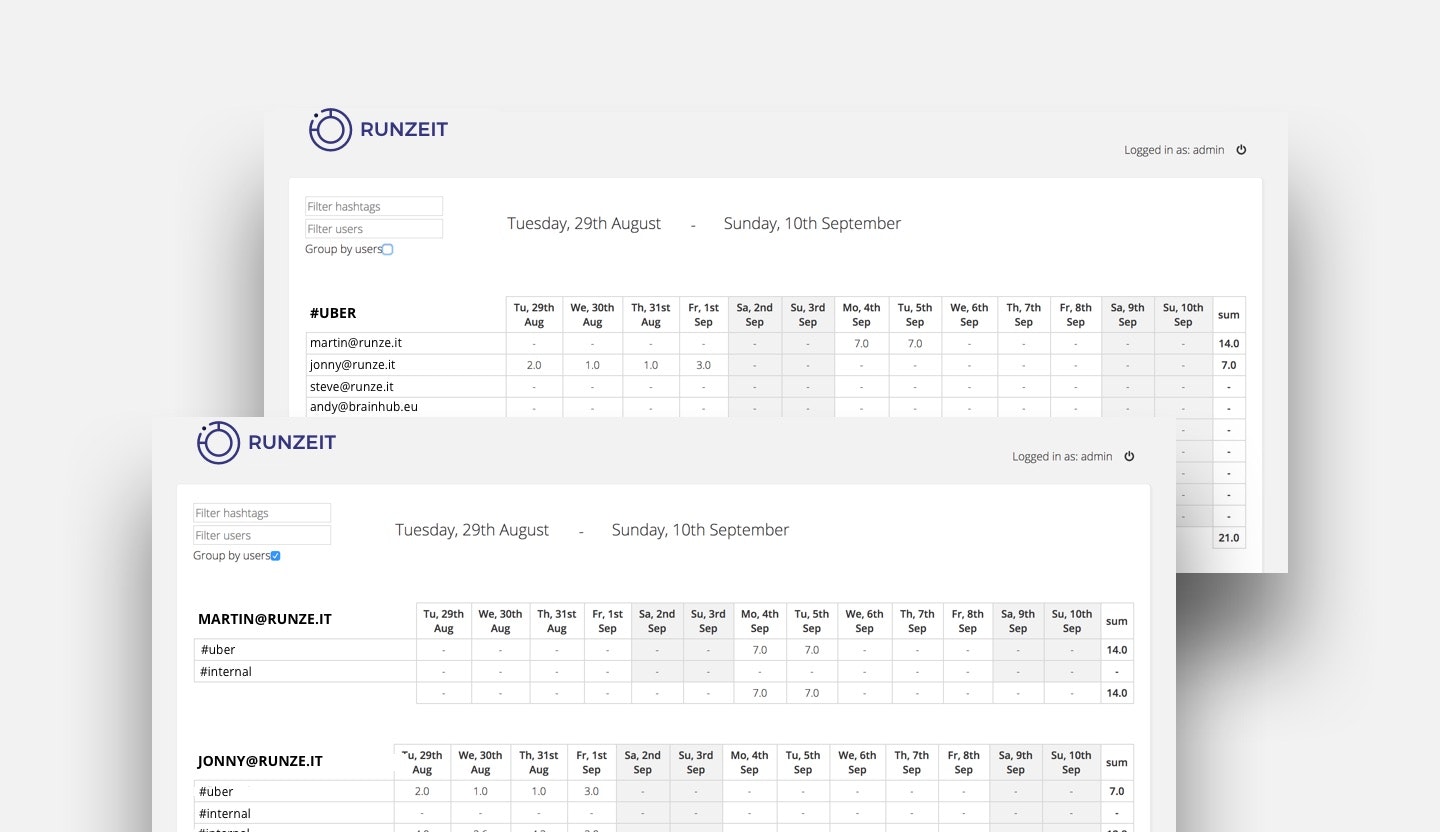This screenshot has height=832, width=1440.
Task: Click sum column header in Martin's table
Action: pos(1116,621)
